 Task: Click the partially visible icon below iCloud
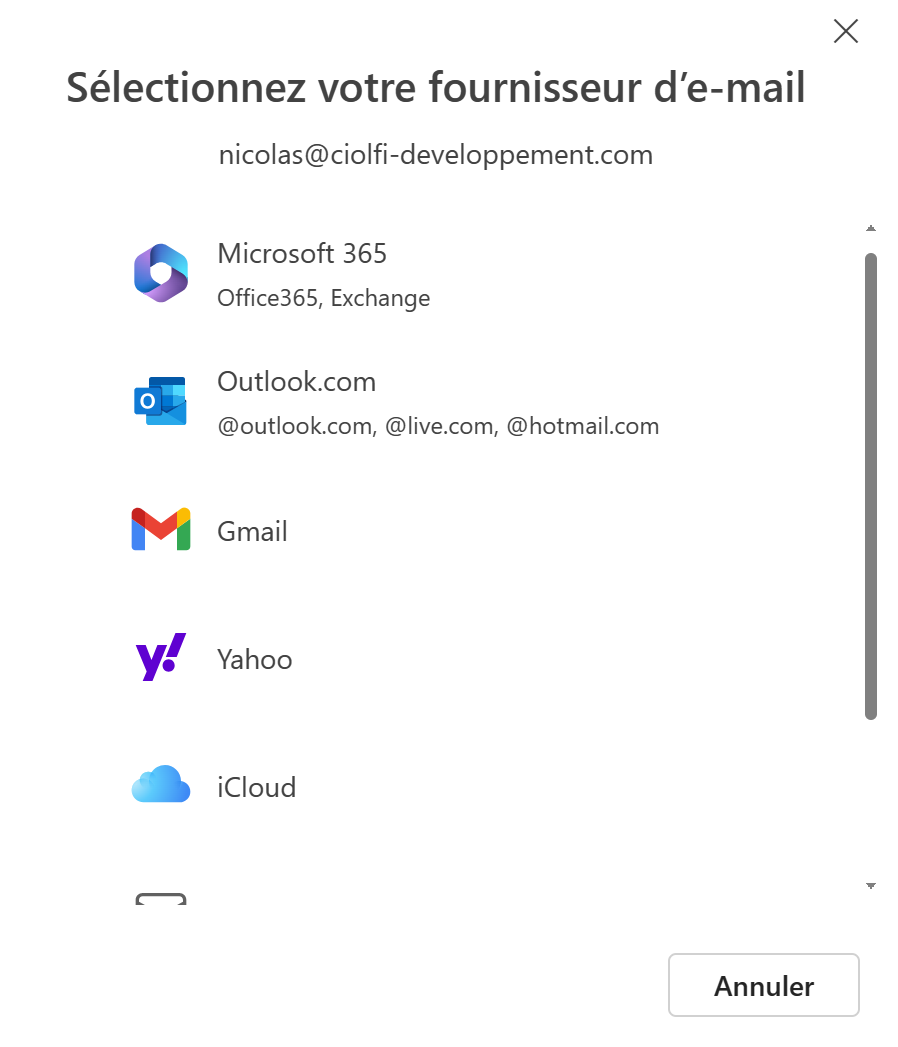pos(160,899)
